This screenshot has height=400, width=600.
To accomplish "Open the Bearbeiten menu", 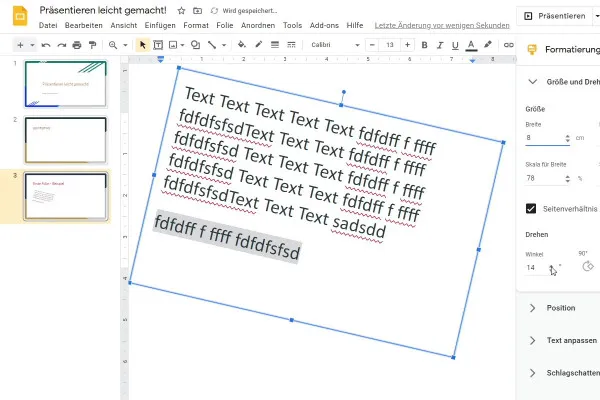I will click(x=84, y=25).
